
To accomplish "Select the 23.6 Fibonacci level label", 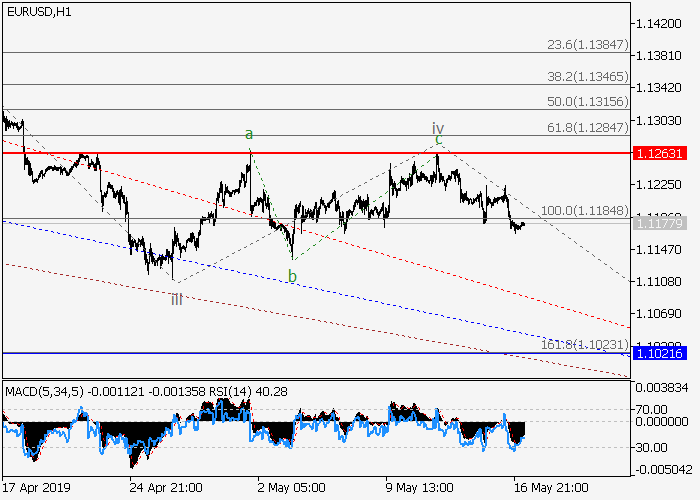I will coord(585,45).
